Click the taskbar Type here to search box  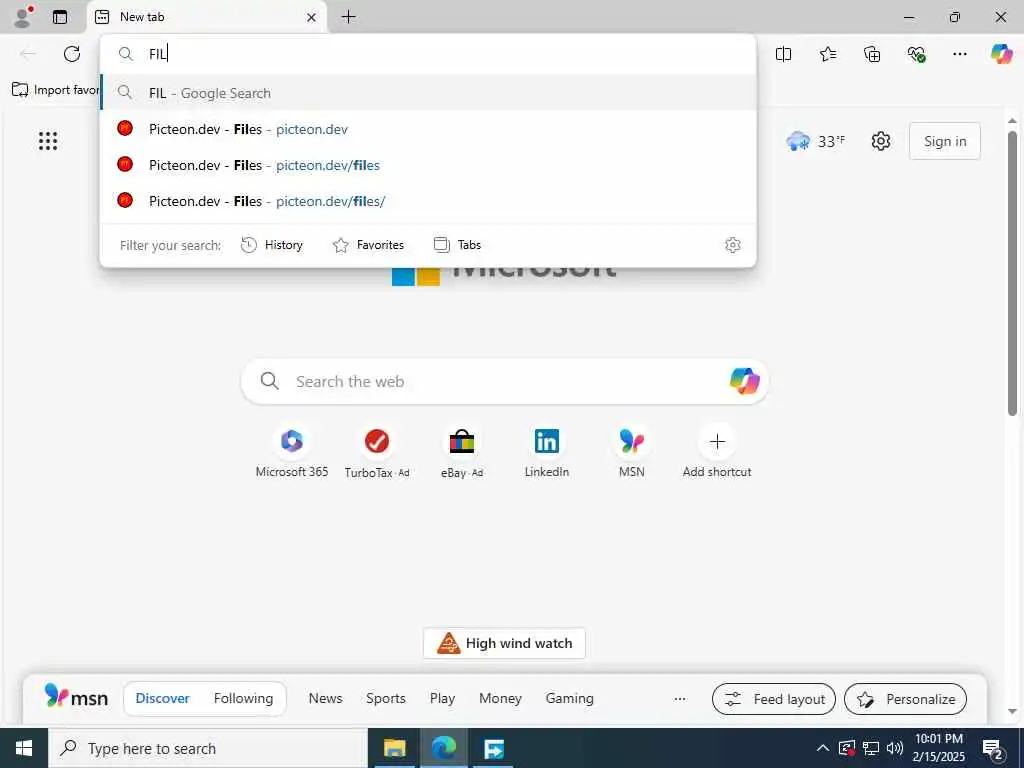(208, 748)
